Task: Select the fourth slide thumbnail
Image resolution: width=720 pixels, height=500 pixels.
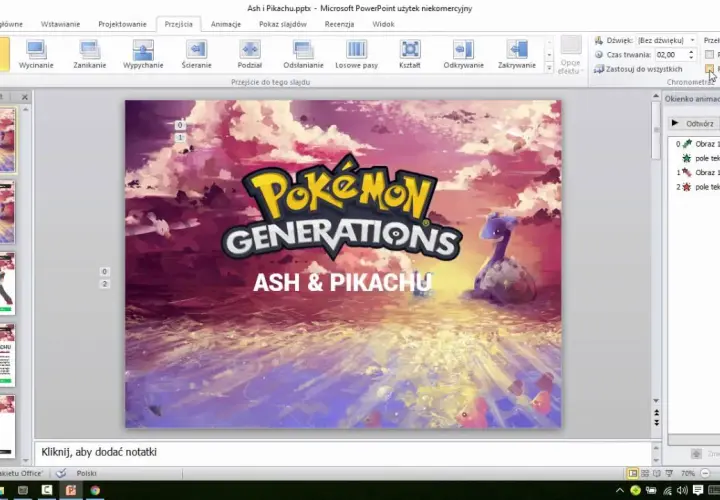Action: [8, 355]
